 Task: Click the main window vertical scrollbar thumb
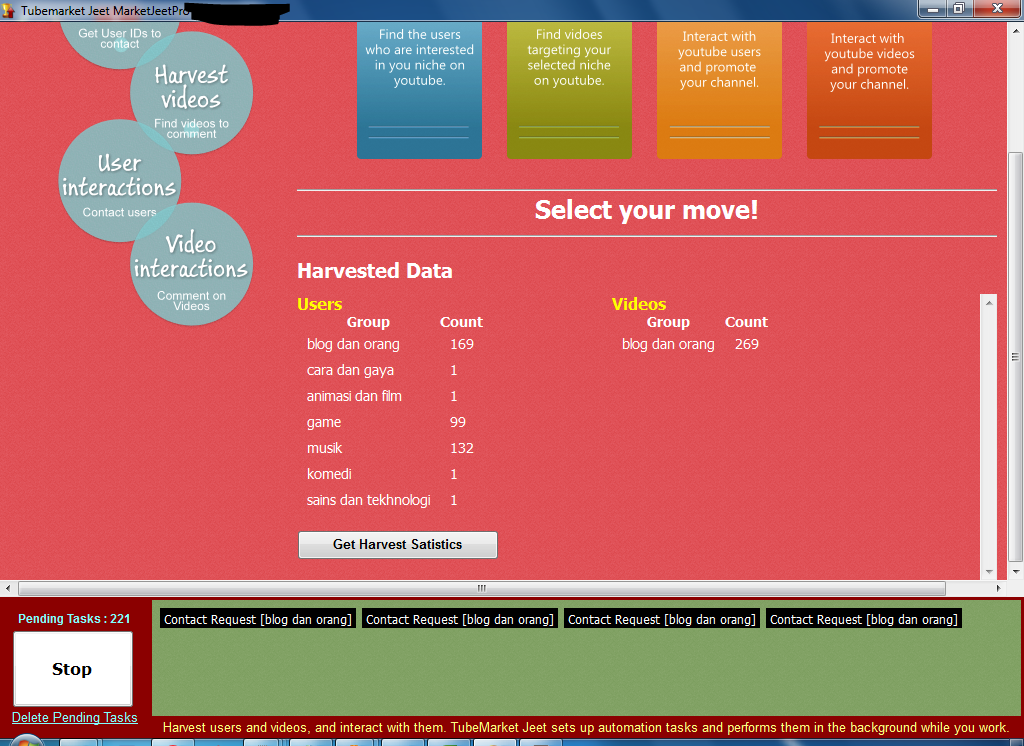[x=1016, y=357]
